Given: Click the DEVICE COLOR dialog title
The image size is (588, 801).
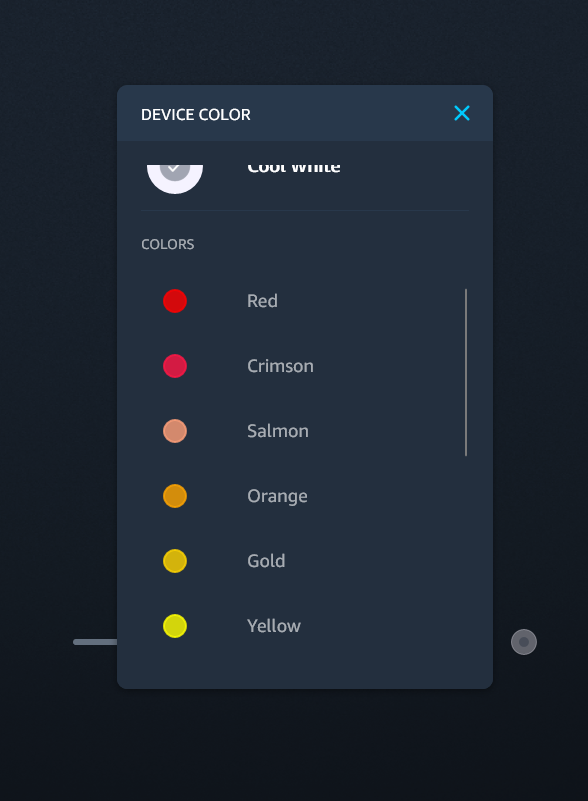Looking at the screenshot, I should (x=196, y=114).
